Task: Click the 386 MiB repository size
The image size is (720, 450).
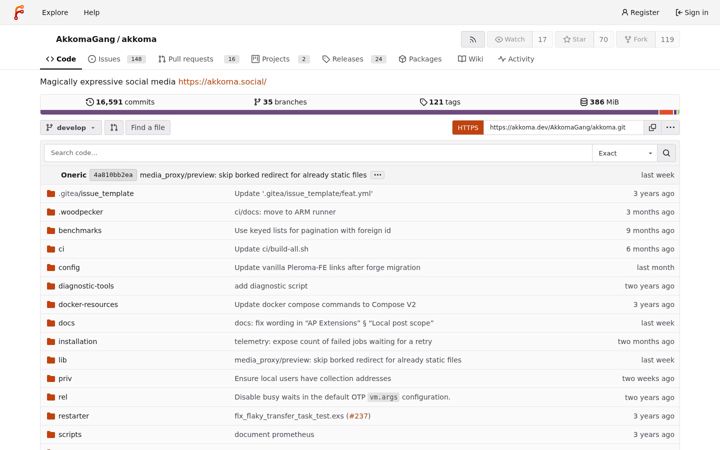Action: (599, 102)
